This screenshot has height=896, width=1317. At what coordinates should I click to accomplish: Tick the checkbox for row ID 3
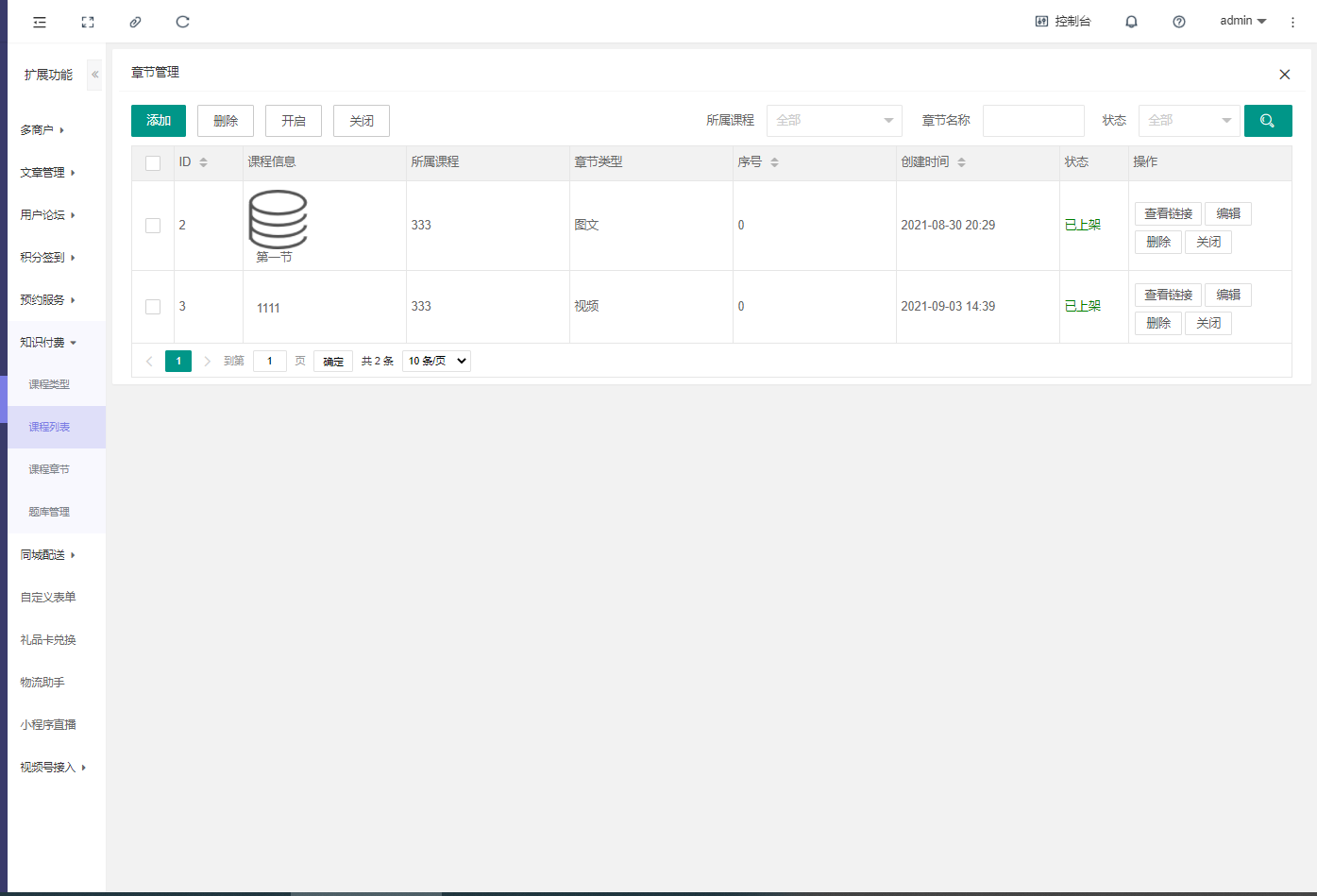tap(153, 307)
